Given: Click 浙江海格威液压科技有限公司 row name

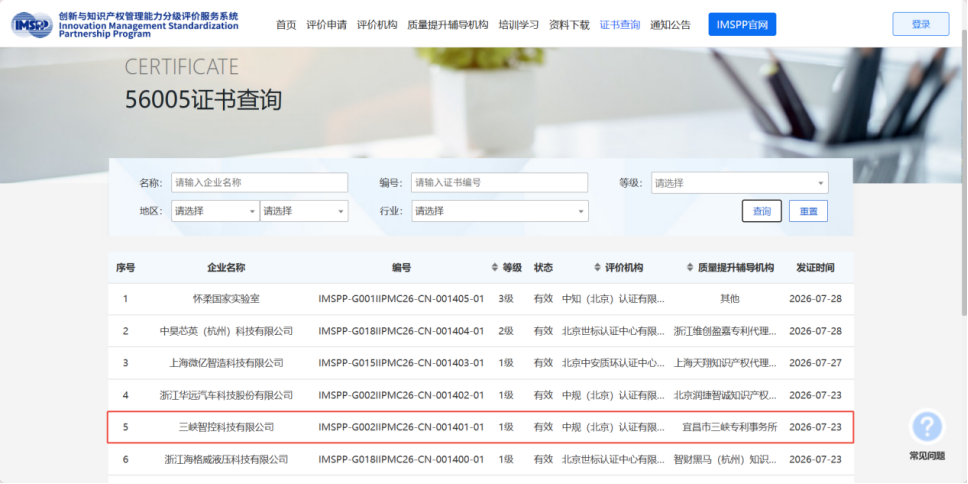Looking at the screenshot, I should [227, 459].
